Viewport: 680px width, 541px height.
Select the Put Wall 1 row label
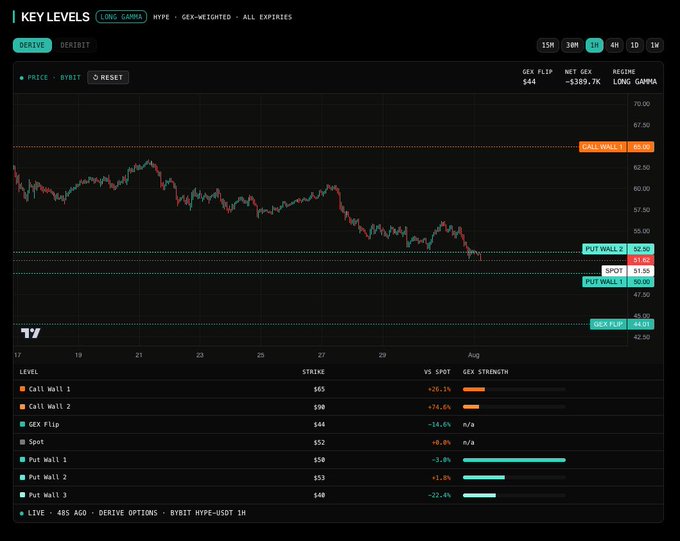[48, 459]
